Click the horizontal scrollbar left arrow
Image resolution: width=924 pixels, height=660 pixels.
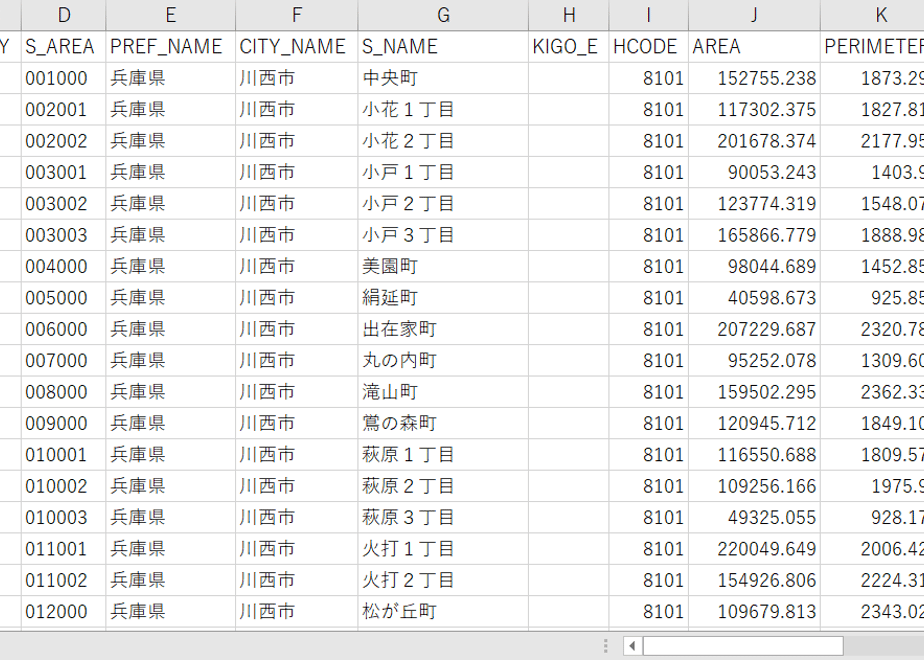coord(632,646)
